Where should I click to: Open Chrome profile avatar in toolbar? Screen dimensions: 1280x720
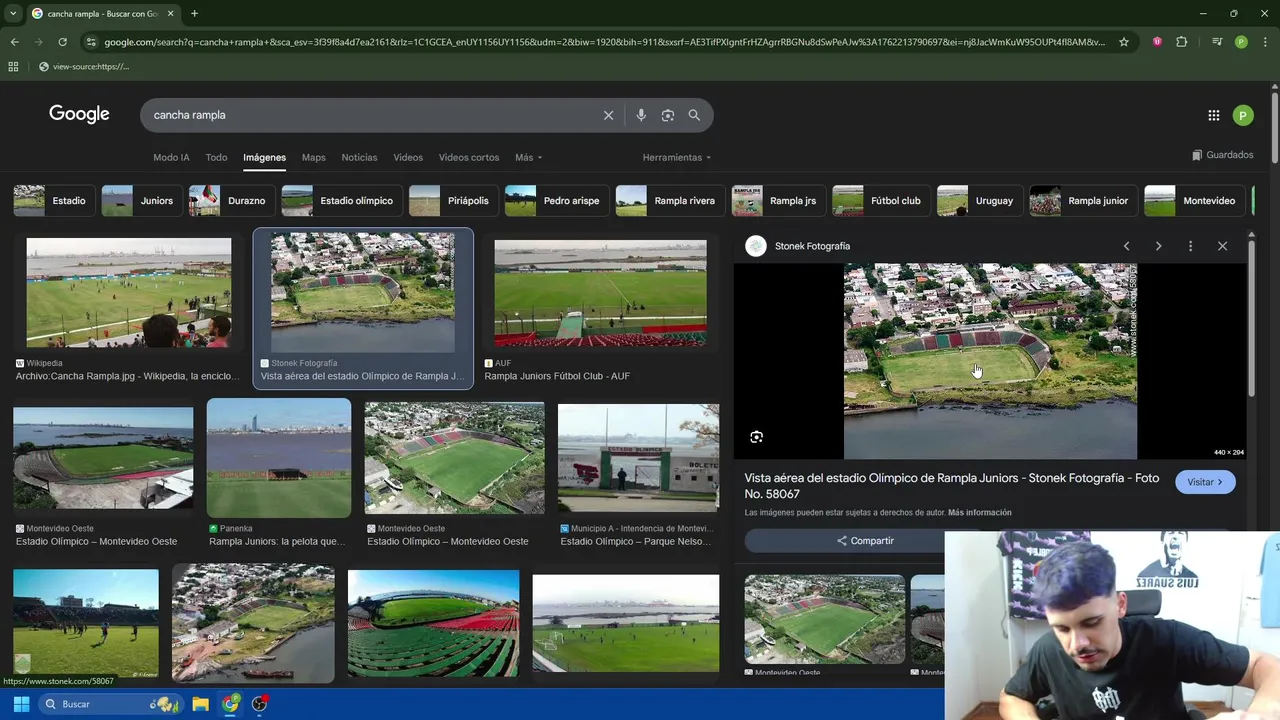[1241, 42]
